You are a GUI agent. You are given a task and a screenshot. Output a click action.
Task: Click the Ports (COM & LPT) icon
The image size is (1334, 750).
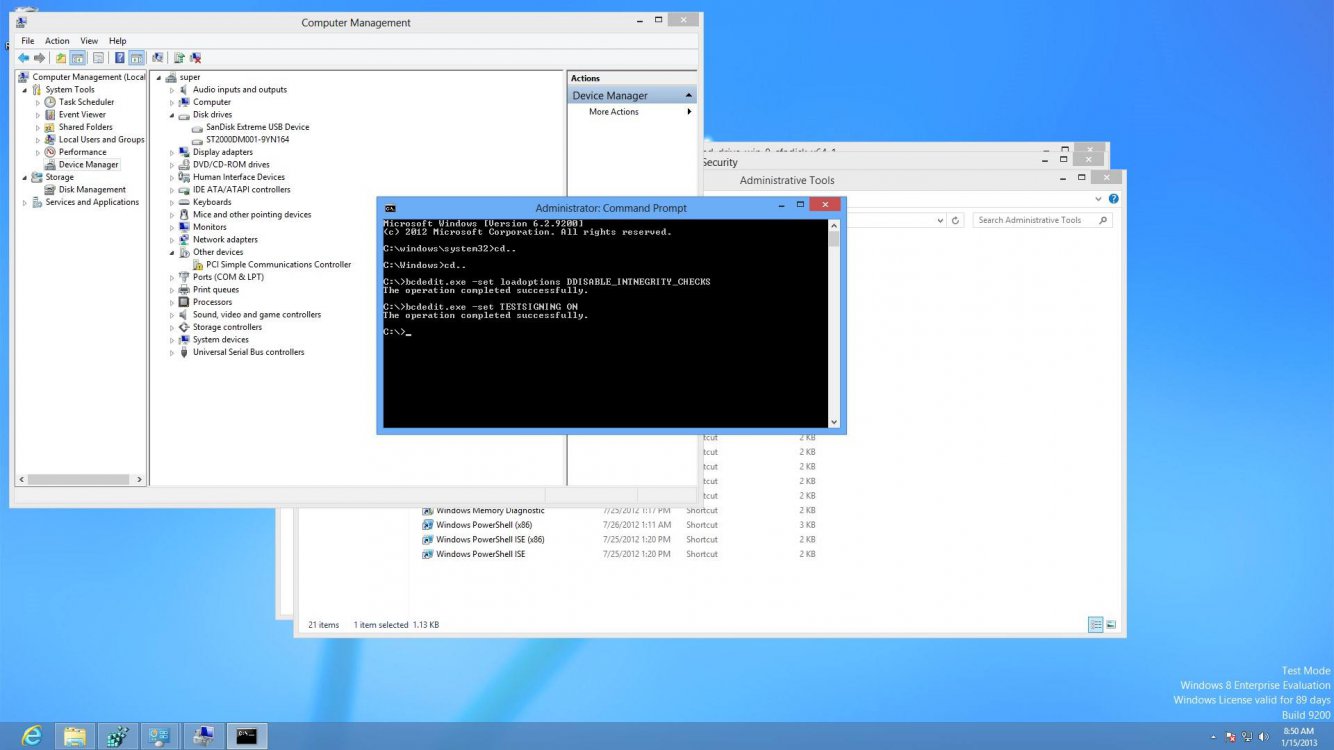[x=184, y=277]
